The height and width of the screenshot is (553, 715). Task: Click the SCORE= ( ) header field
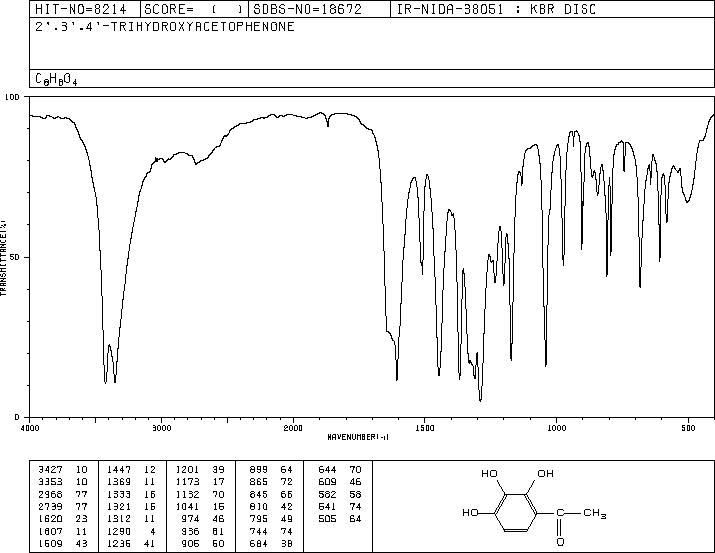click(x=194, y=9)
